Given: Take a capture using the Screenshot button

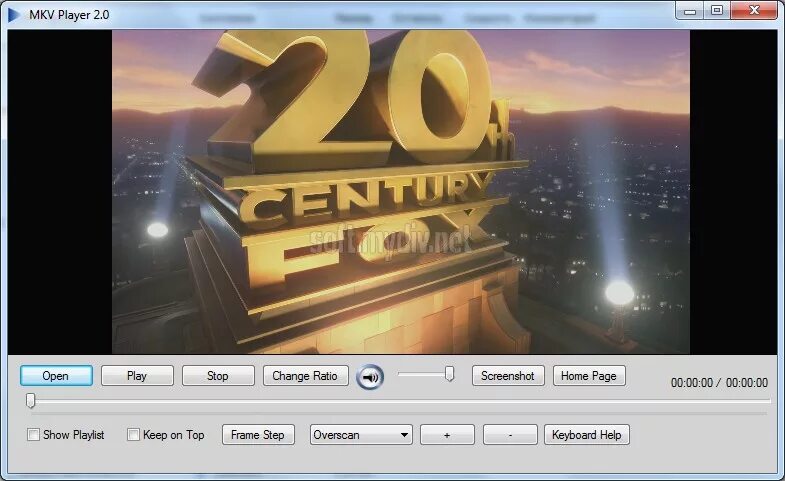Looking at the screenshot, I should click(508, 375).
